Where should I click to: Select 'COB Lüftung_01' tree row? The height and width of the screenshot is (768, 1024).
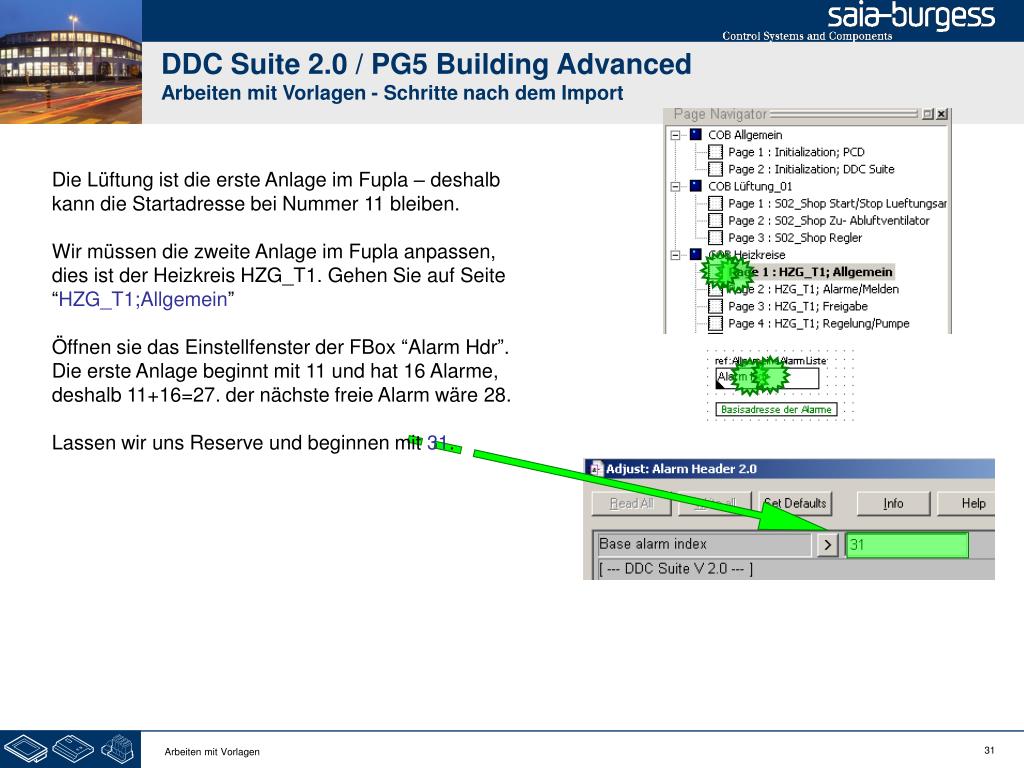click(x=750, y=186)
